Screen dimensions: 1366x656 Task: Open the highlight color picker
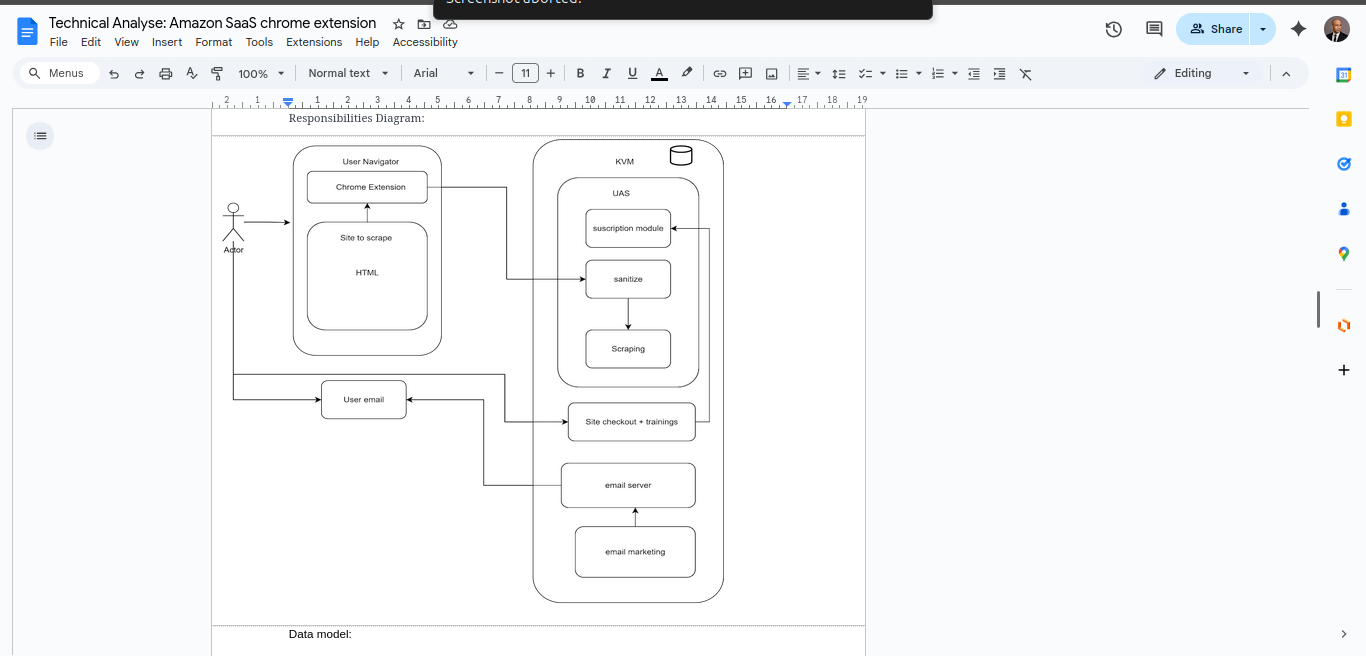click(687, 74)
